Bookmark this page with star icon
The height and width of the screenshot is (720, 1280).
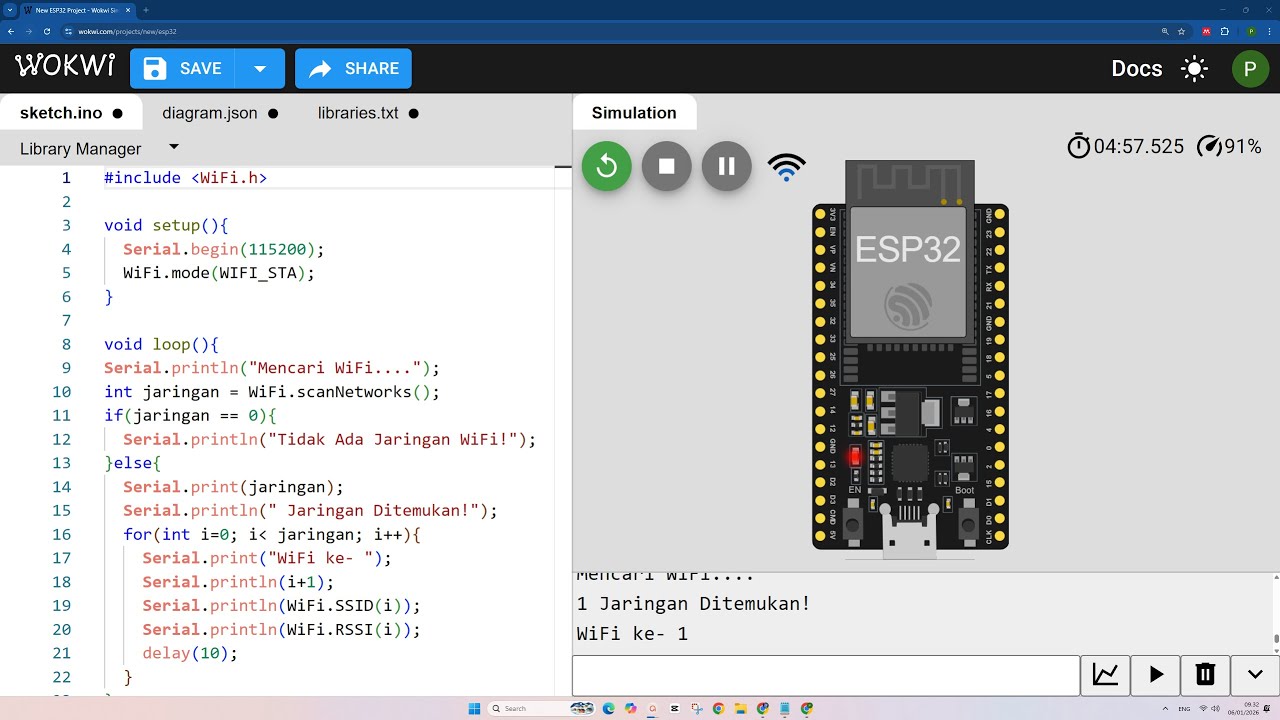tap(1181, 31)
